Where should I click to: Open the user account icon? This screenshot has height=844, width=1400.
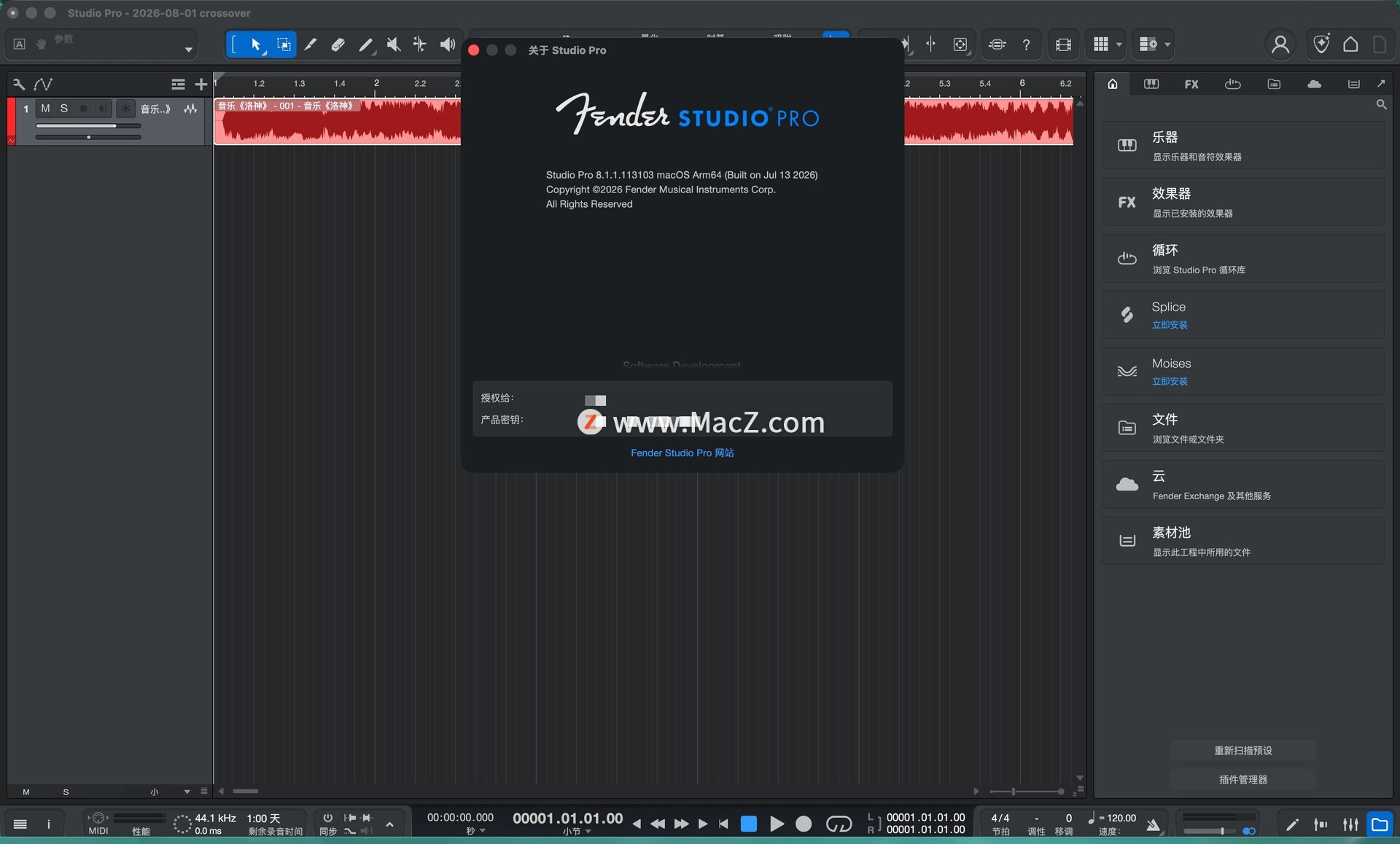1280,44
